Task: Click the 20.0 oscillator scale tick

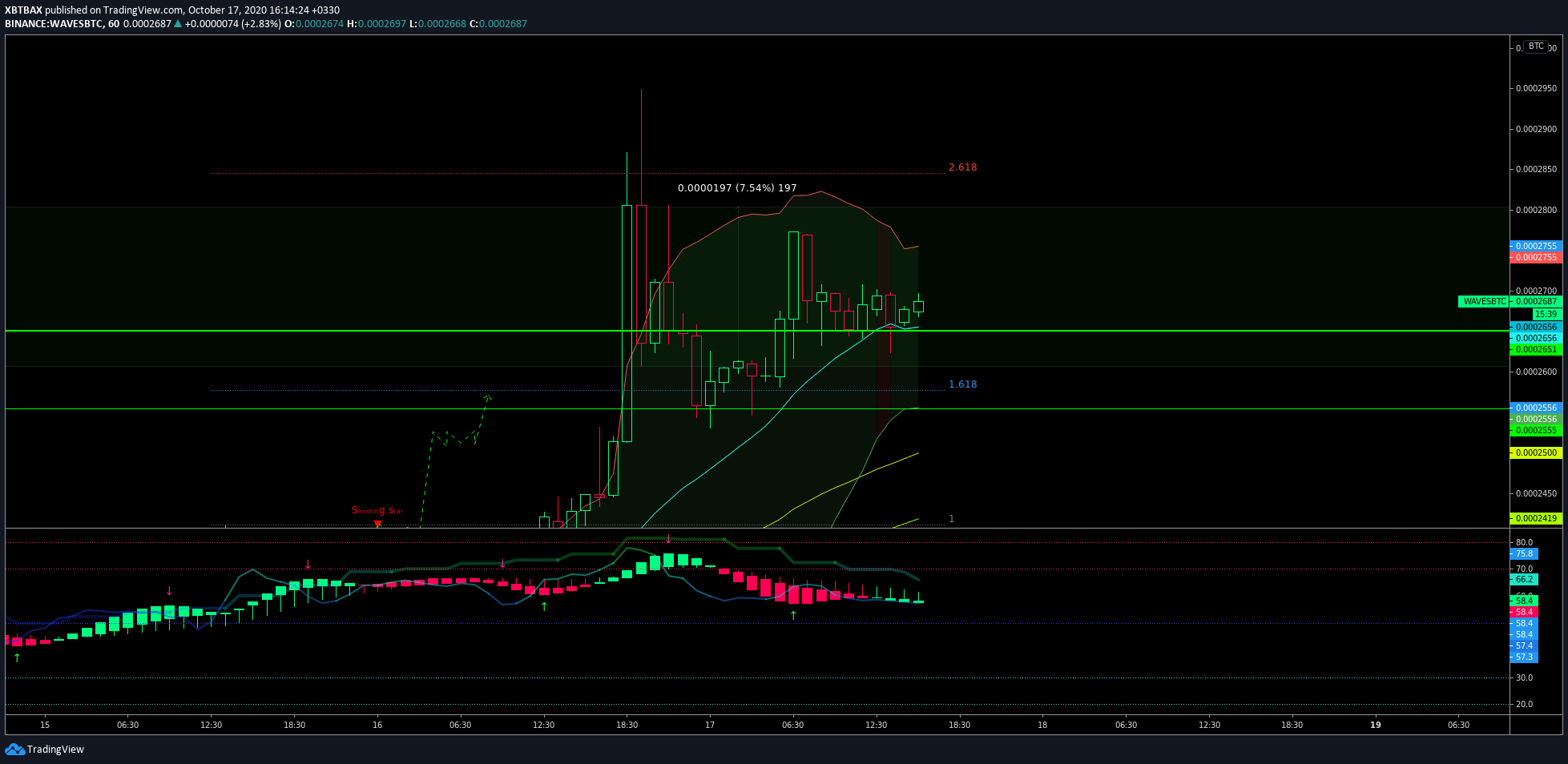Action: [1524, 704]
